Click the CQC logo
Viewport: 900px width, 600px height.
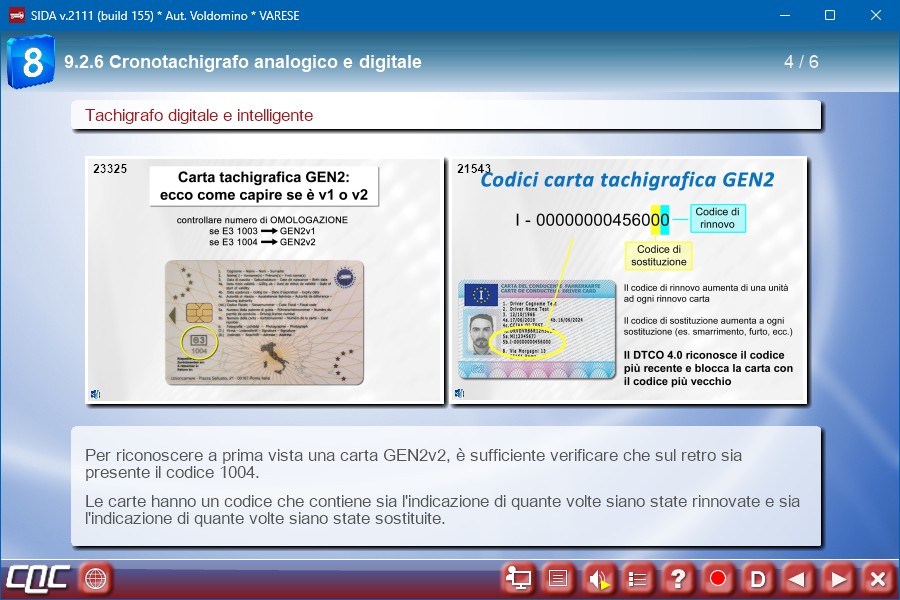click(x=38, y=578)
